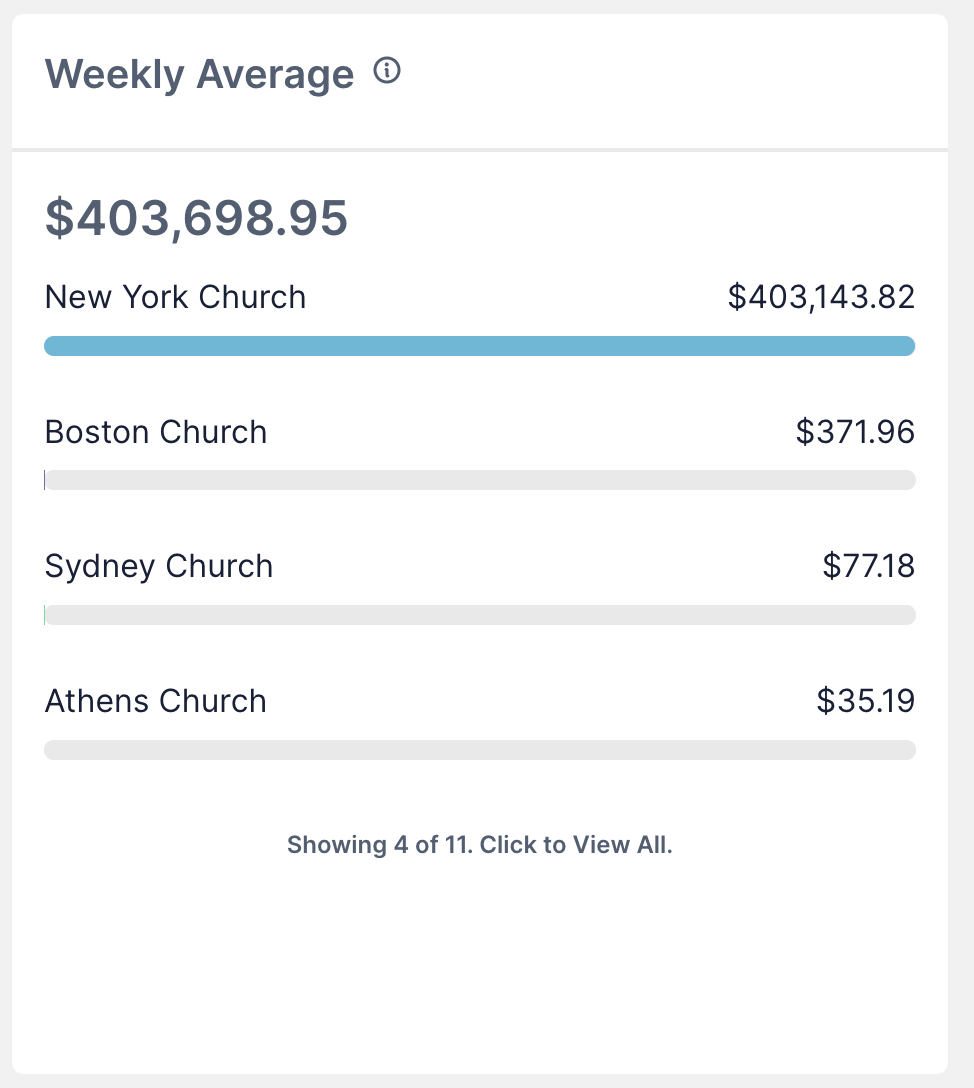
Task: Select the $403,698.95 total amount
Action: click(196, 218)
